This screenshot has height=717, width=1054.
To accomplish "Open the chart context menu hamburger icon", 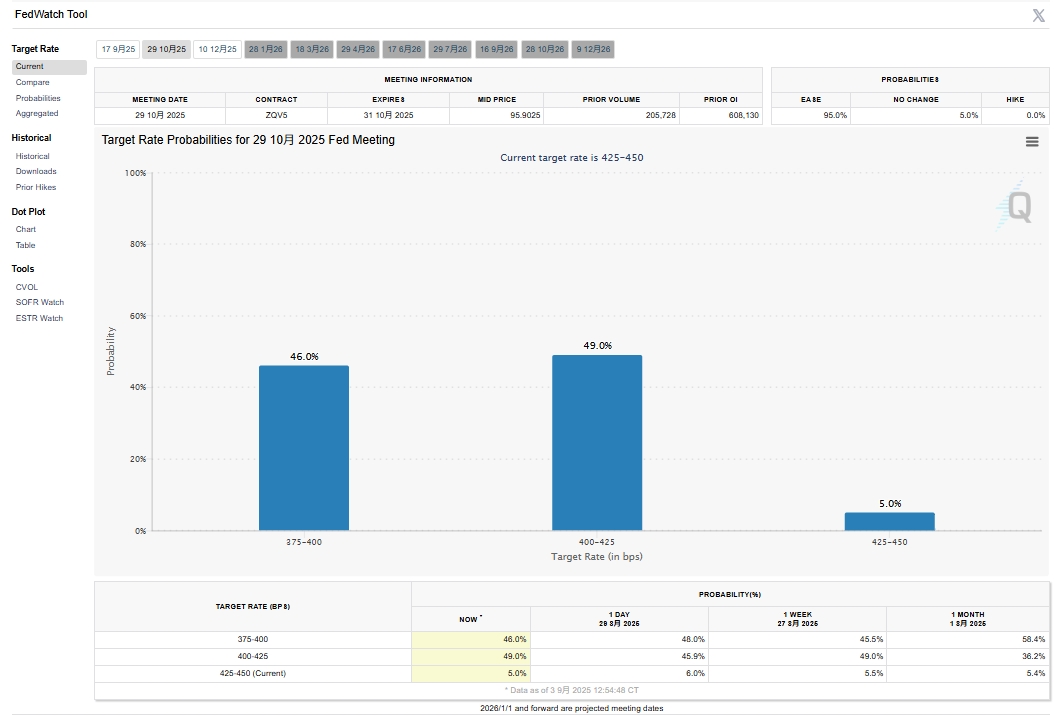I will (x=1032, y=142).
